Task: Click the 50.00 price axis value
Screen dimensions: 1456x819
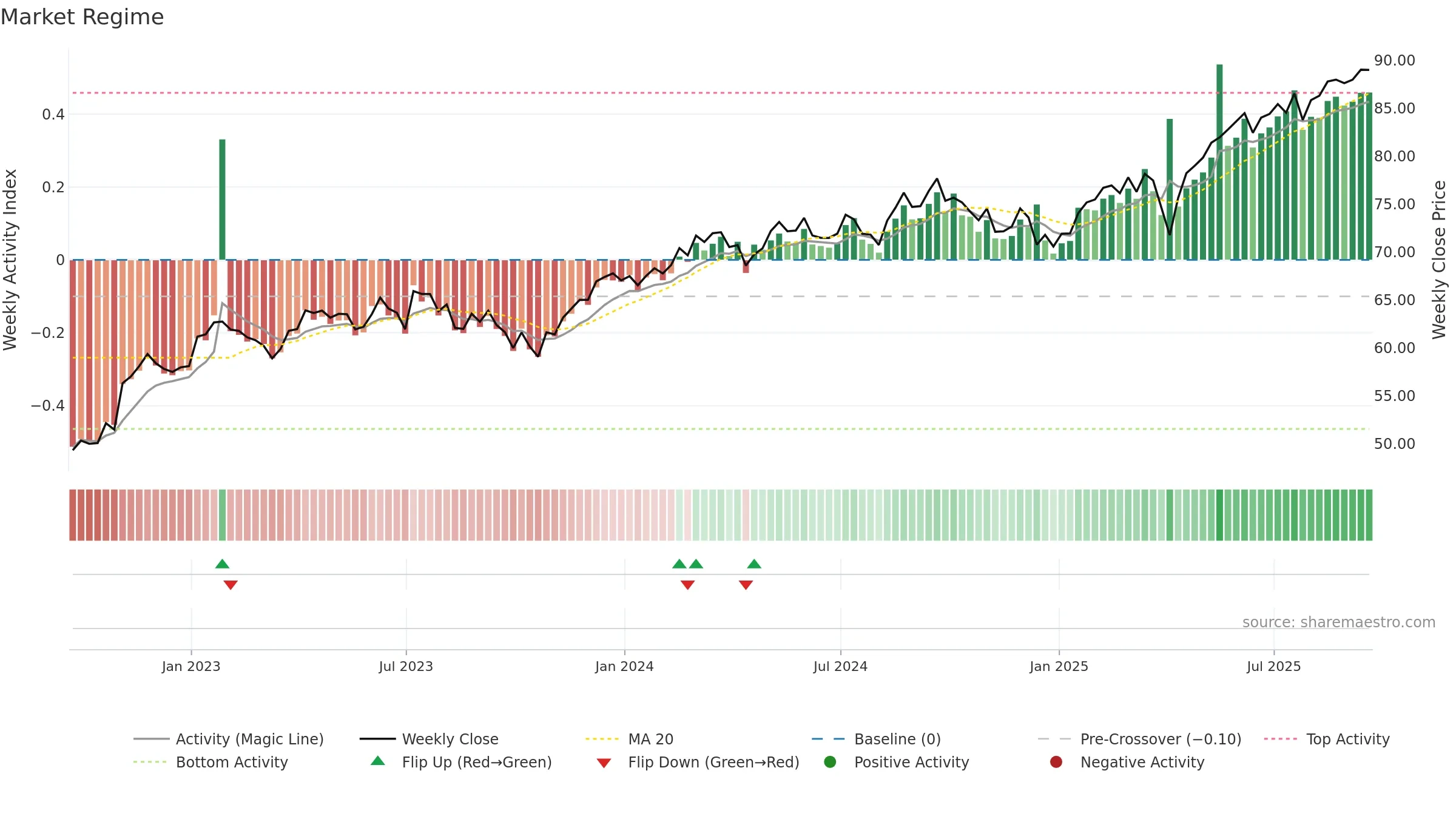Action: (x=1395, y=444)
